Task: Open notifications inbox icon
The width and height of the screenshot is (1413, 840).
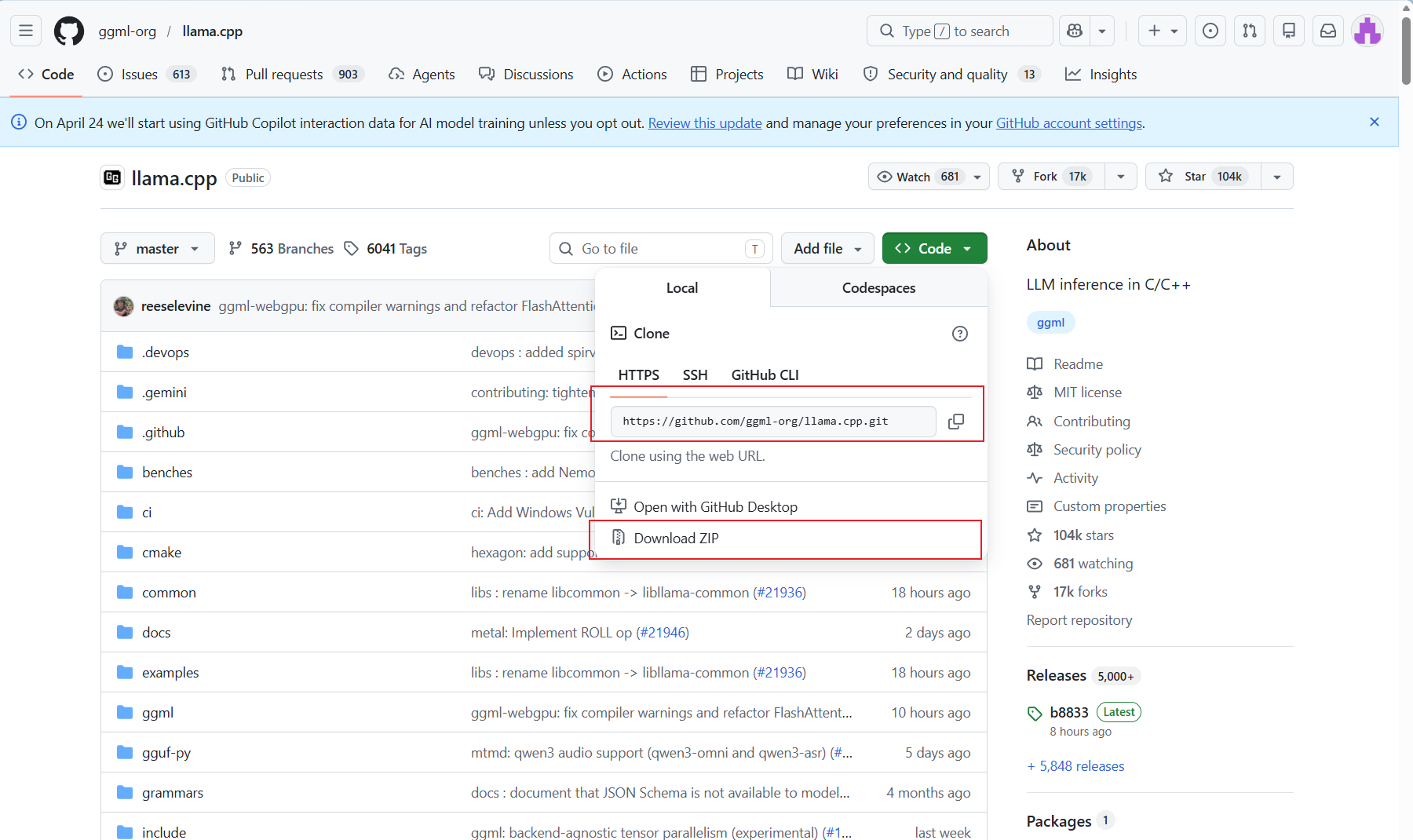Action: [1328, 31]
